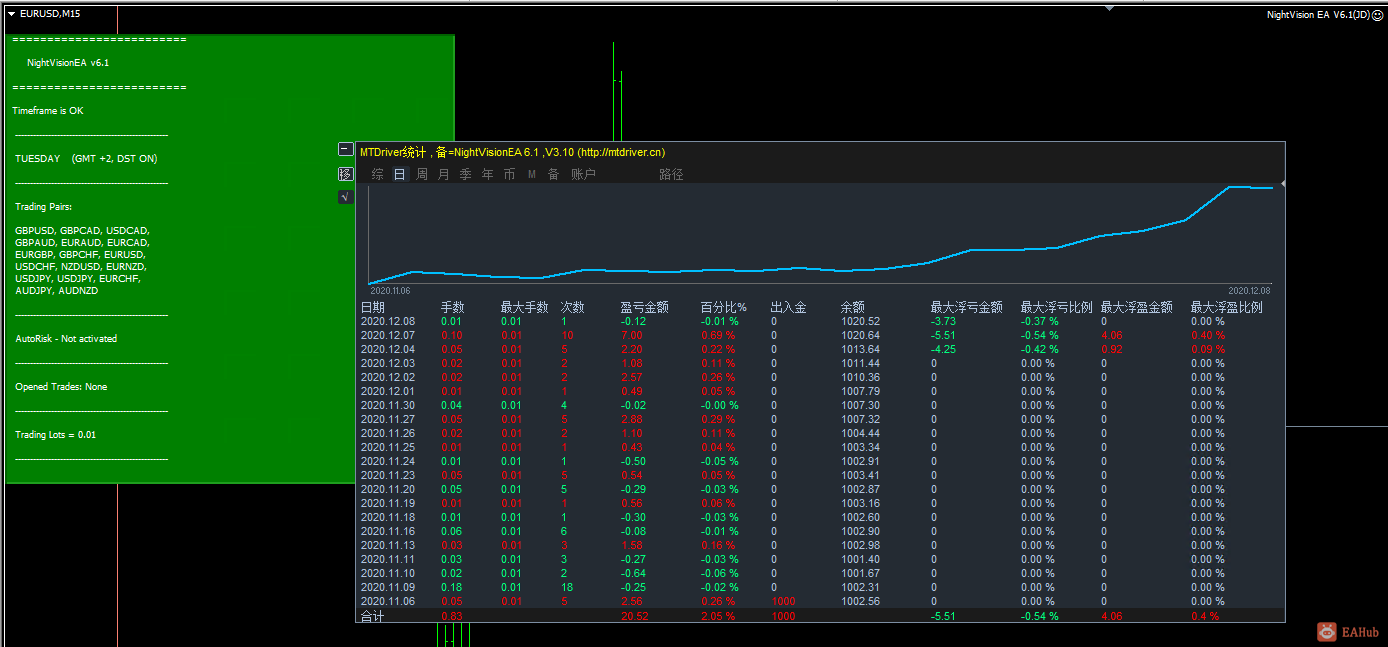Screen dimensions: 1388x647
Task: Click the EAHub logo icon
Action: pos(1327,632)
